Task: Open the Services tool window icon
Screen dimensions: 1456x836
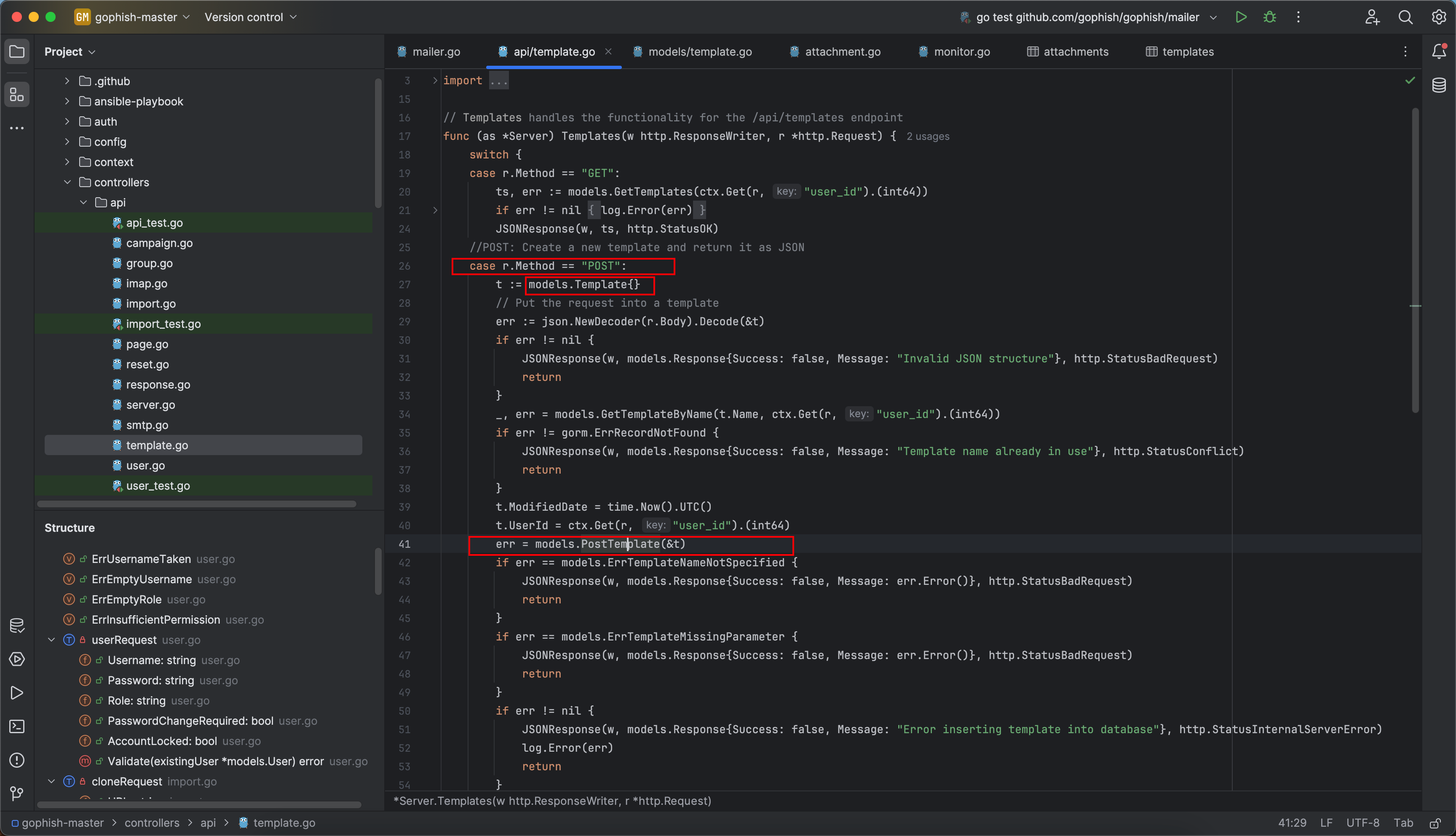Action: pyautogui.click(x=17, y=659)
